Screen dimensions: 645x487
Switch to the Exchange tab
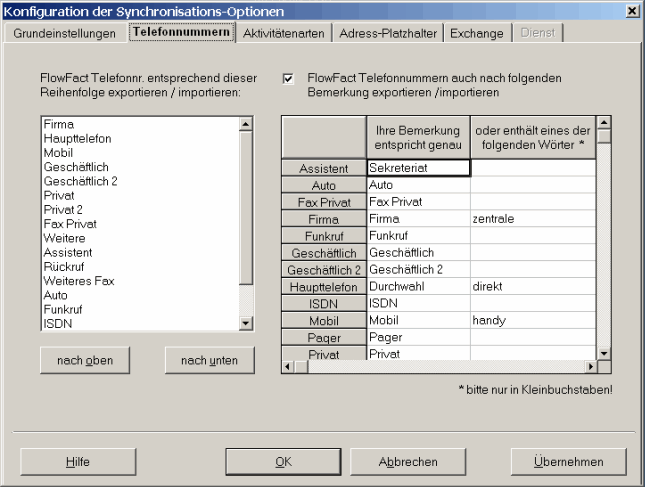click(x=477, y=33)
